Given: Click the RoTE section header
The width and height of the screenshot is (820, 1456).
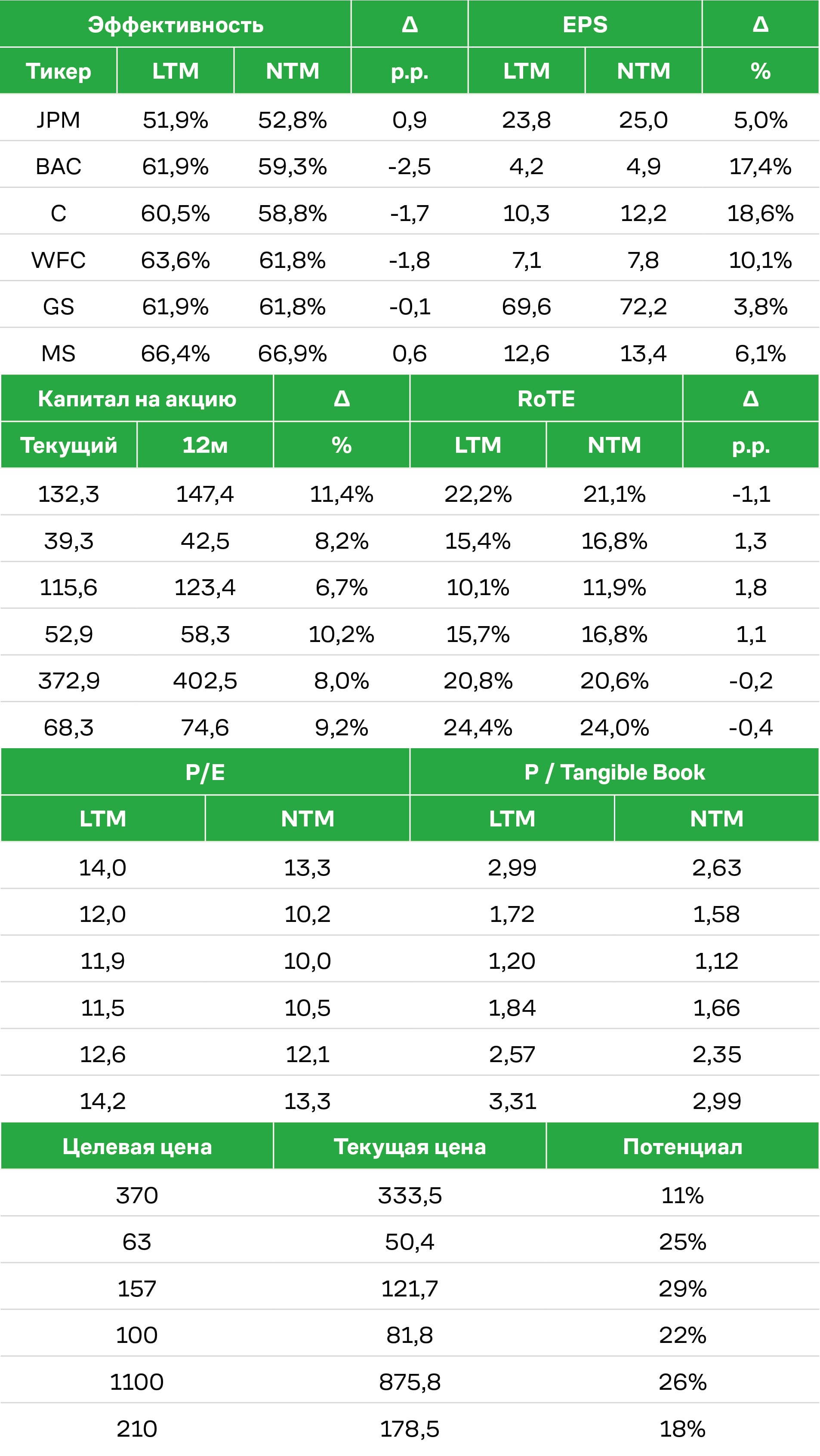Looking at the screenshot, I should coord(546,399).
